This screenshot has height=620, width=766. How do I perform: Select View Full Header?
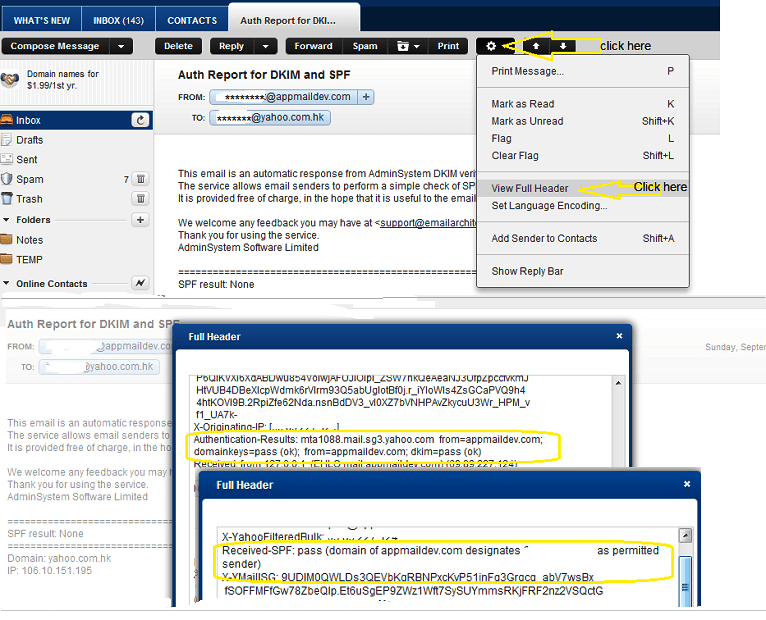tap(582, 188)
